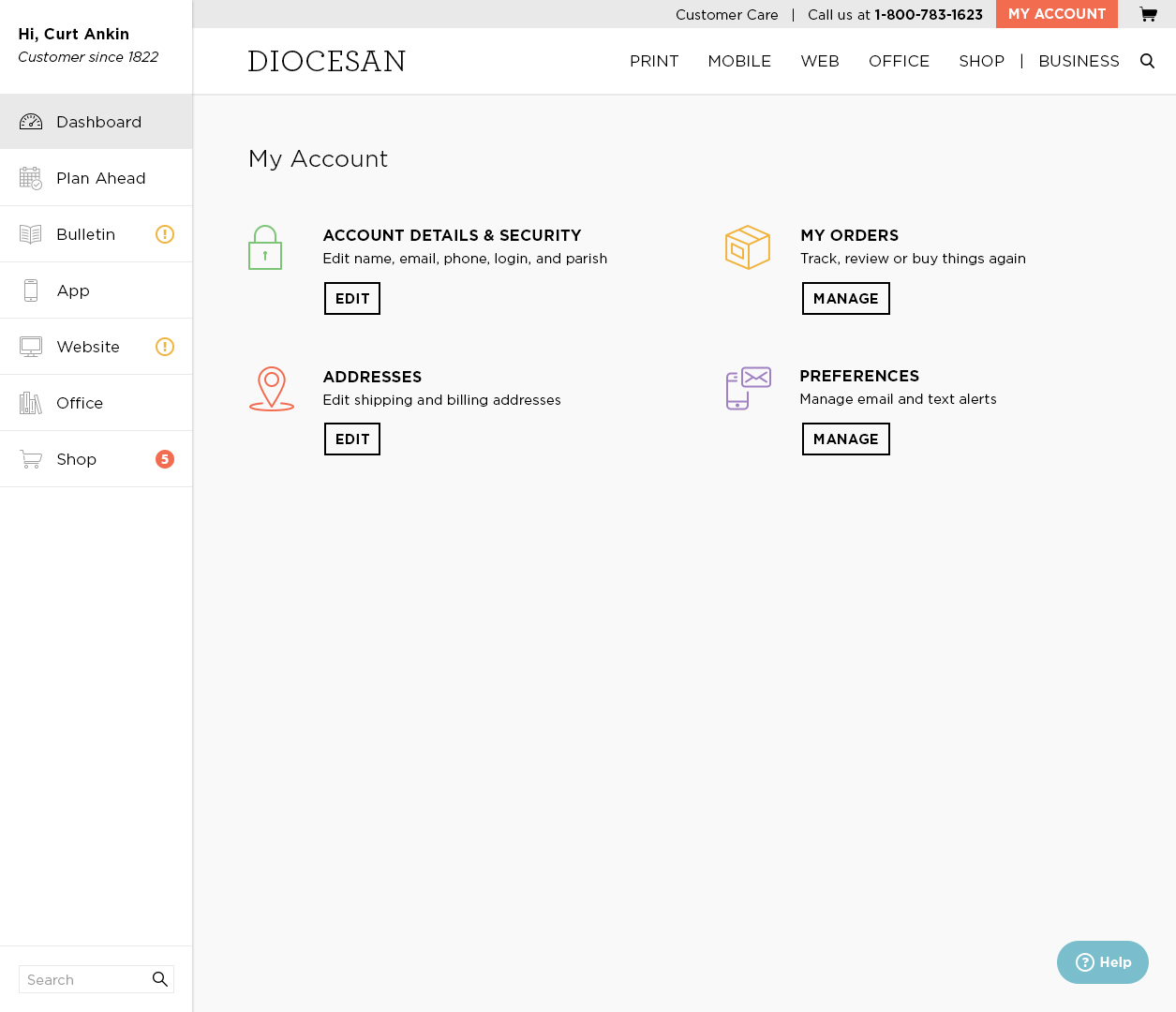Select MOBILE in the top navigation
This screenshot has height=1012, width=1176.
click(x=739, y=61)
